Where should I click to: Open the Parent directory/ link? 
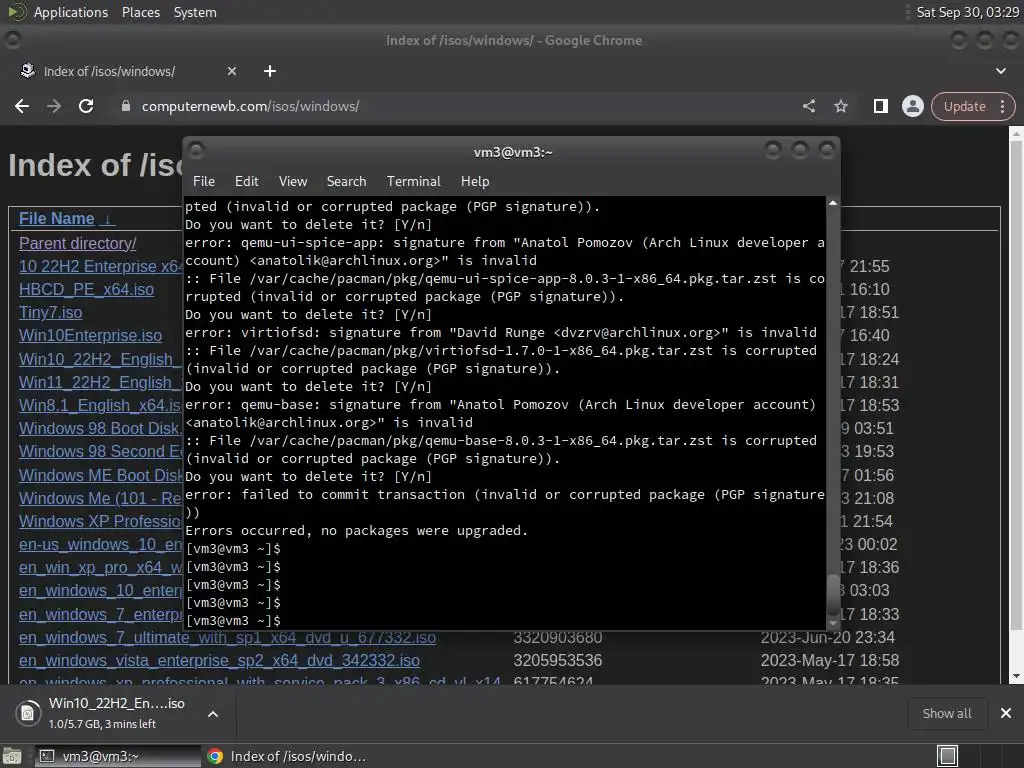(x=78, y=244)
